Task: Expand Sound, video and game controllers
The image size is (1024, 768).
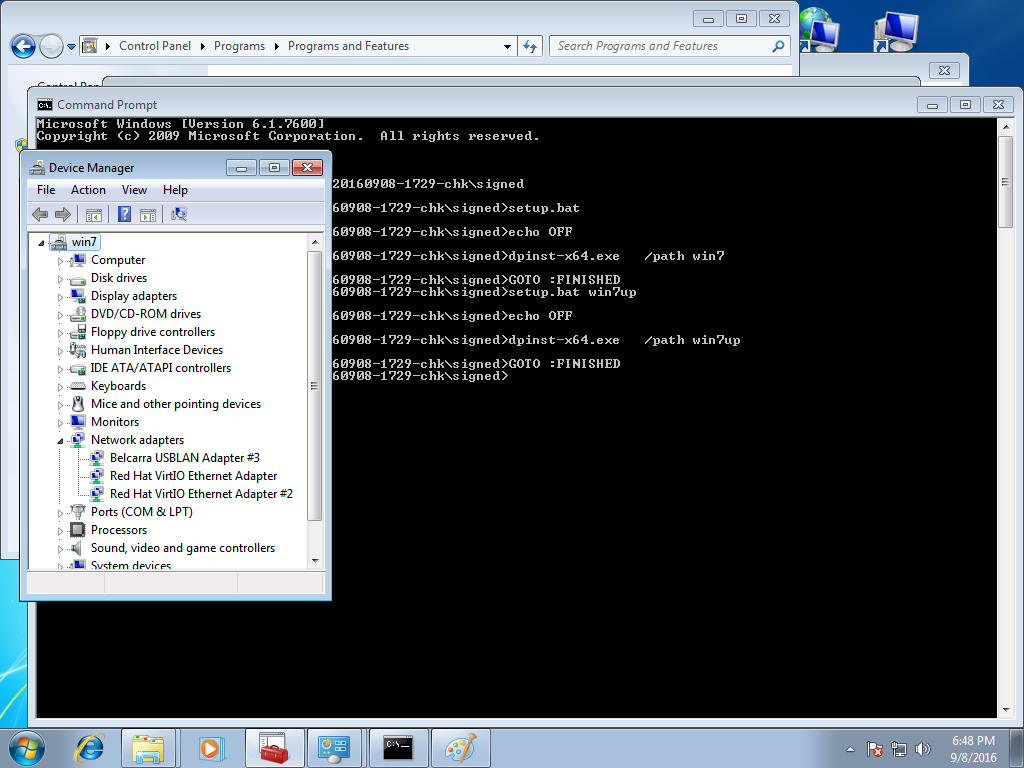Action: [60, 549]
